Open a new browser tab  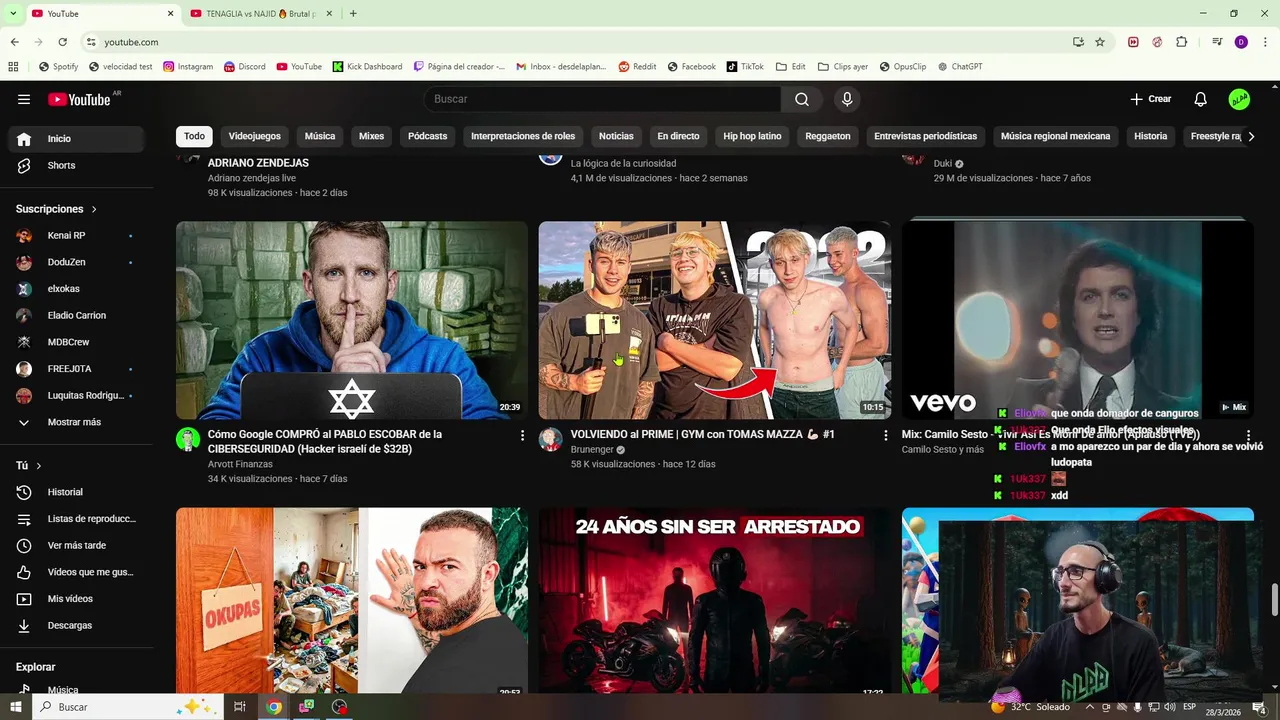(353, 14)
